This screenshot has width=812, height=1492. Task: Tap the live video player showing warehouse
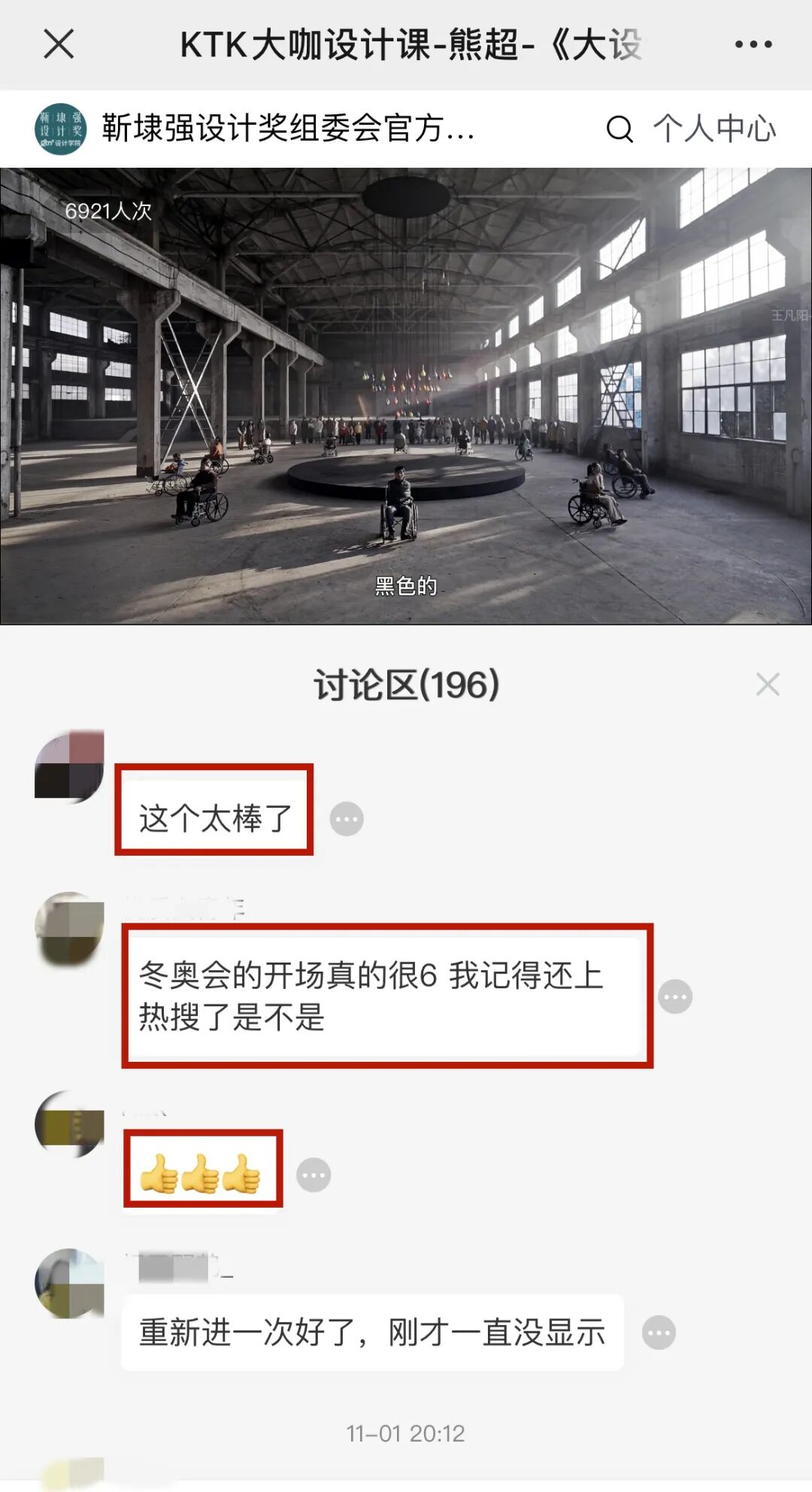(406, 396)
